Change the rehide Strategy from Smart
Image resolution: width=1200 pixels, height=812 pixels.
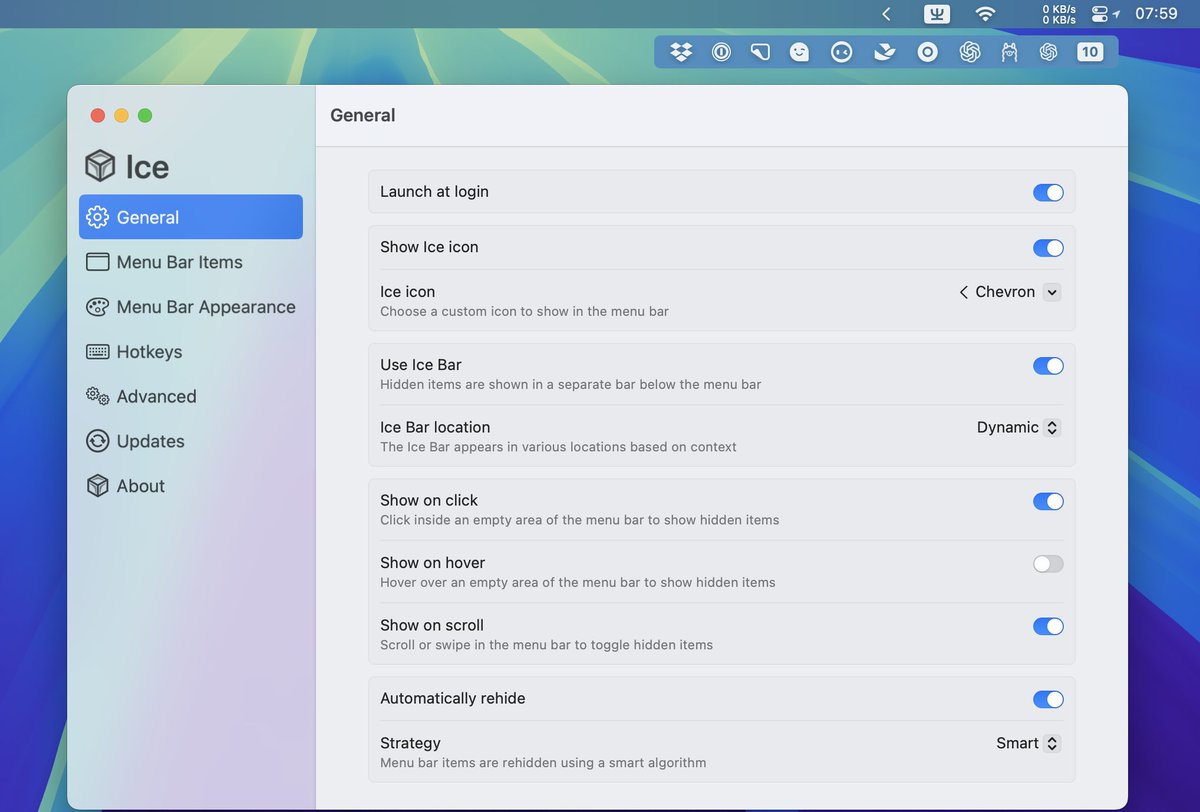coord(1028,743)
